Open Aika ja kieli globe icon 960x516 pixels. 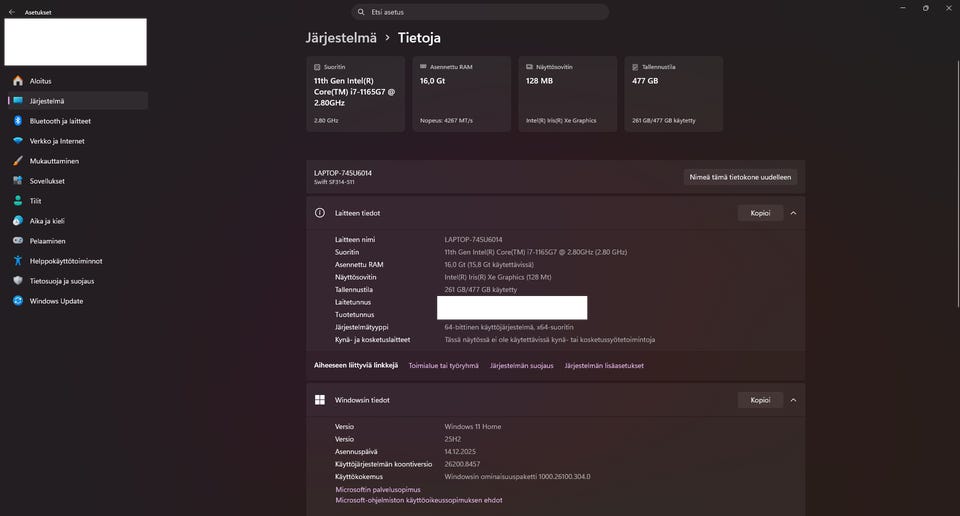[18, 221]
